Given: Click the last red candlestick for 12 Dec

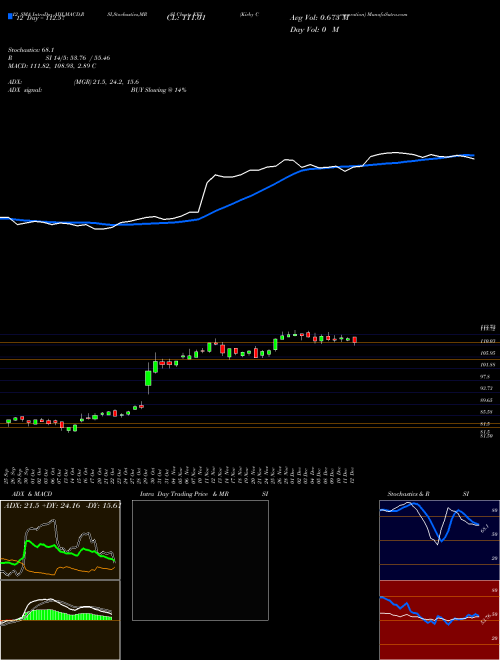Looking at the screenshot, I should (355, 340).
